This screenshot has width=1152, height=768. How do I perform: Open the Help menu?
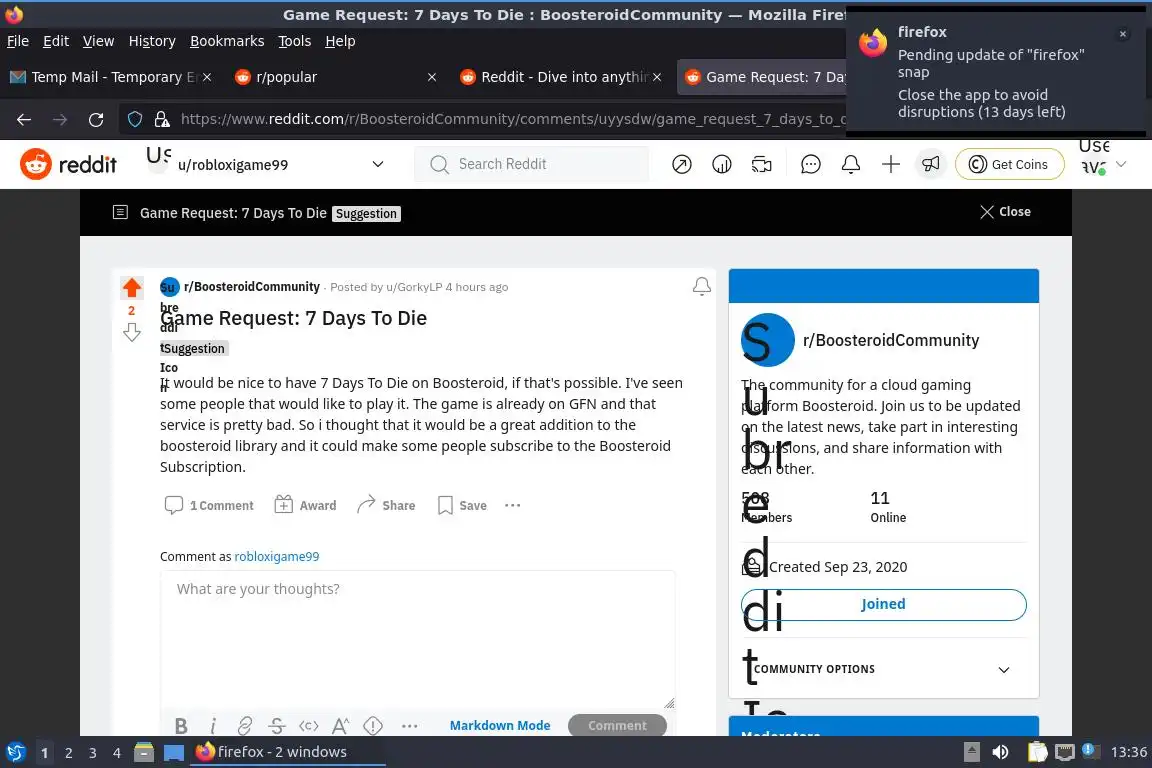[340, 41]
